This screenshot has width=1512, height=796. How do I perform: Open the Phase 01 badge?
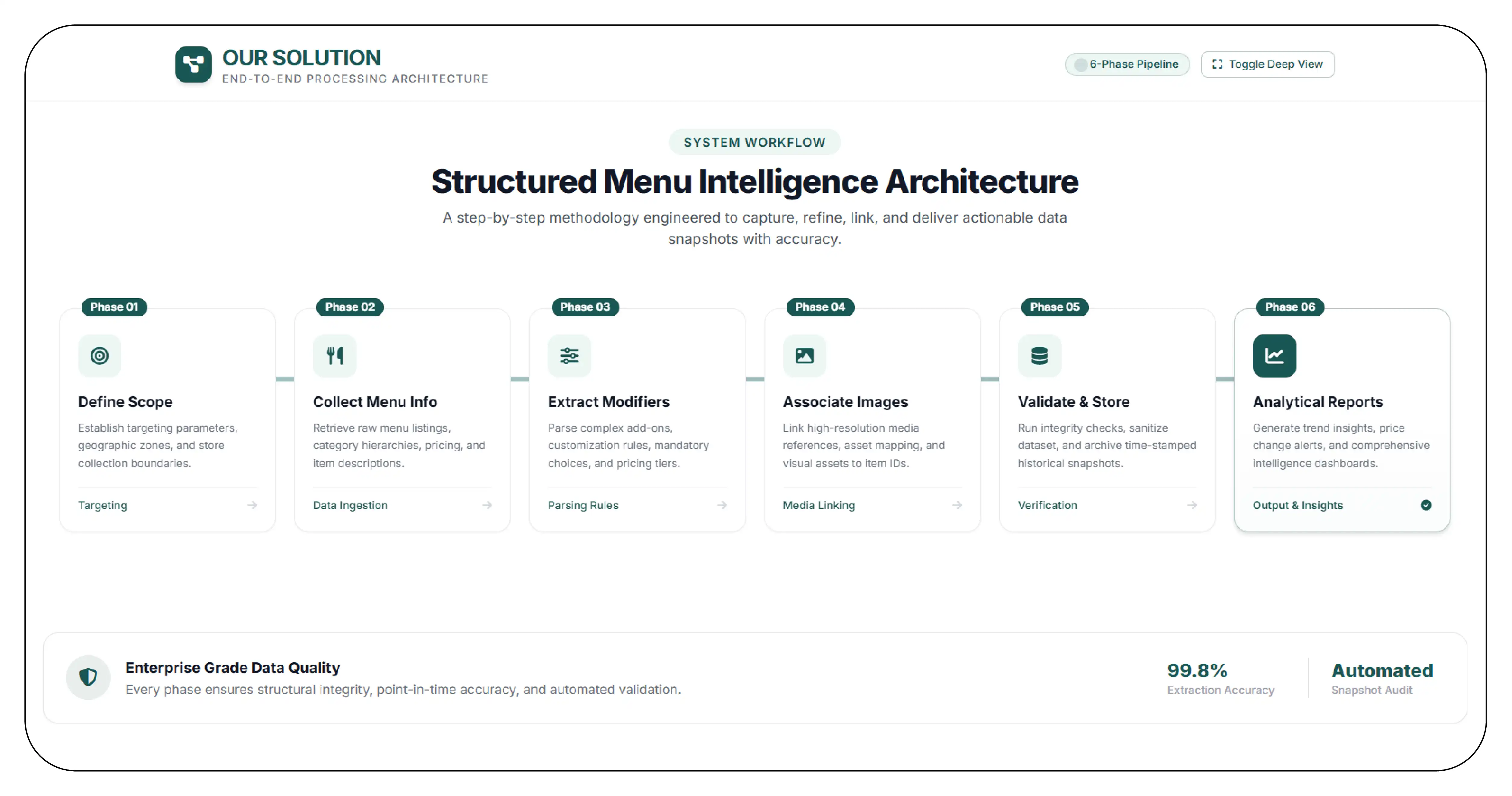tap(114, 307)
